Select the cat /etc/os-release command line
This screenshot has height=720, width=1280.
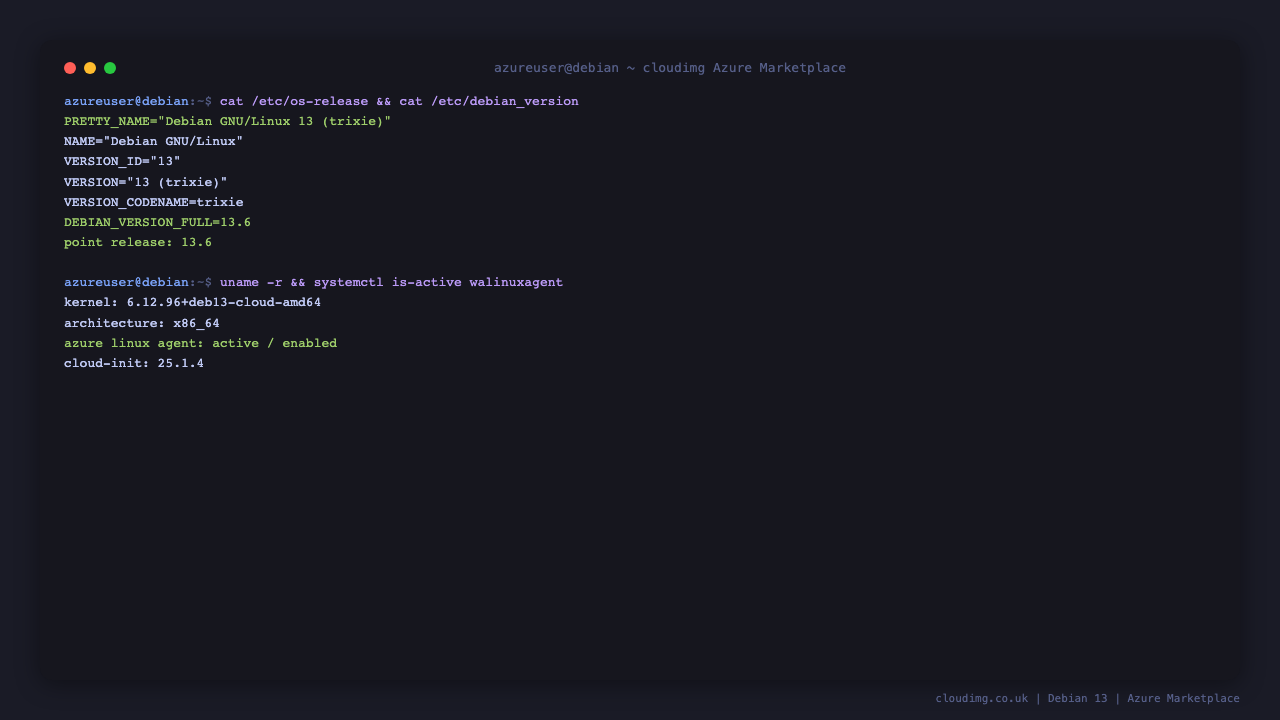(x=321, y=101)
